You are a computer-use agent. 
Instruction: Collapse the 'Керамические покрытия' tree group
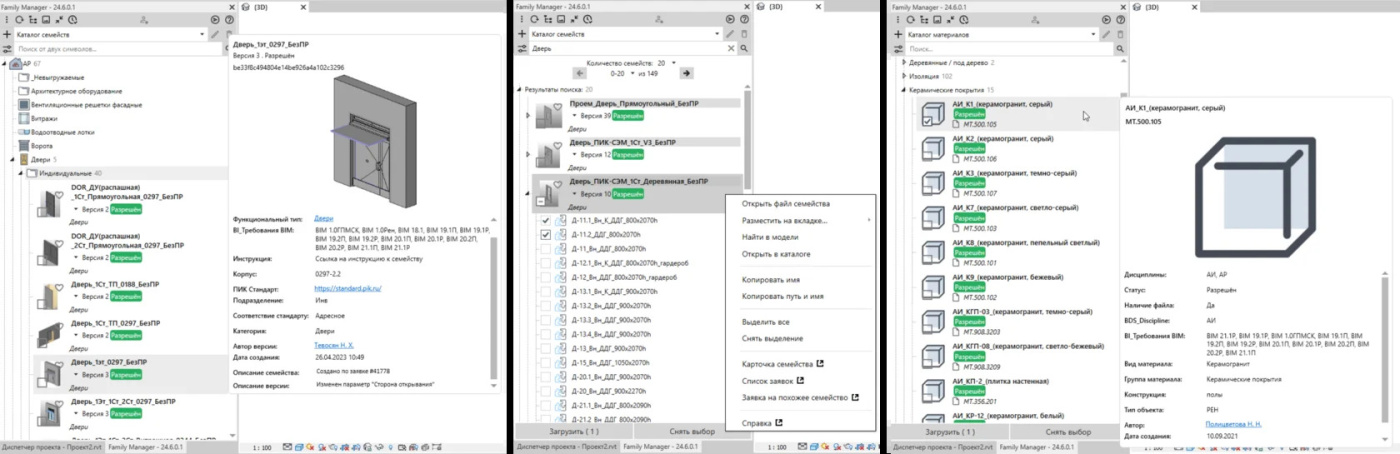tap(904, 89)
